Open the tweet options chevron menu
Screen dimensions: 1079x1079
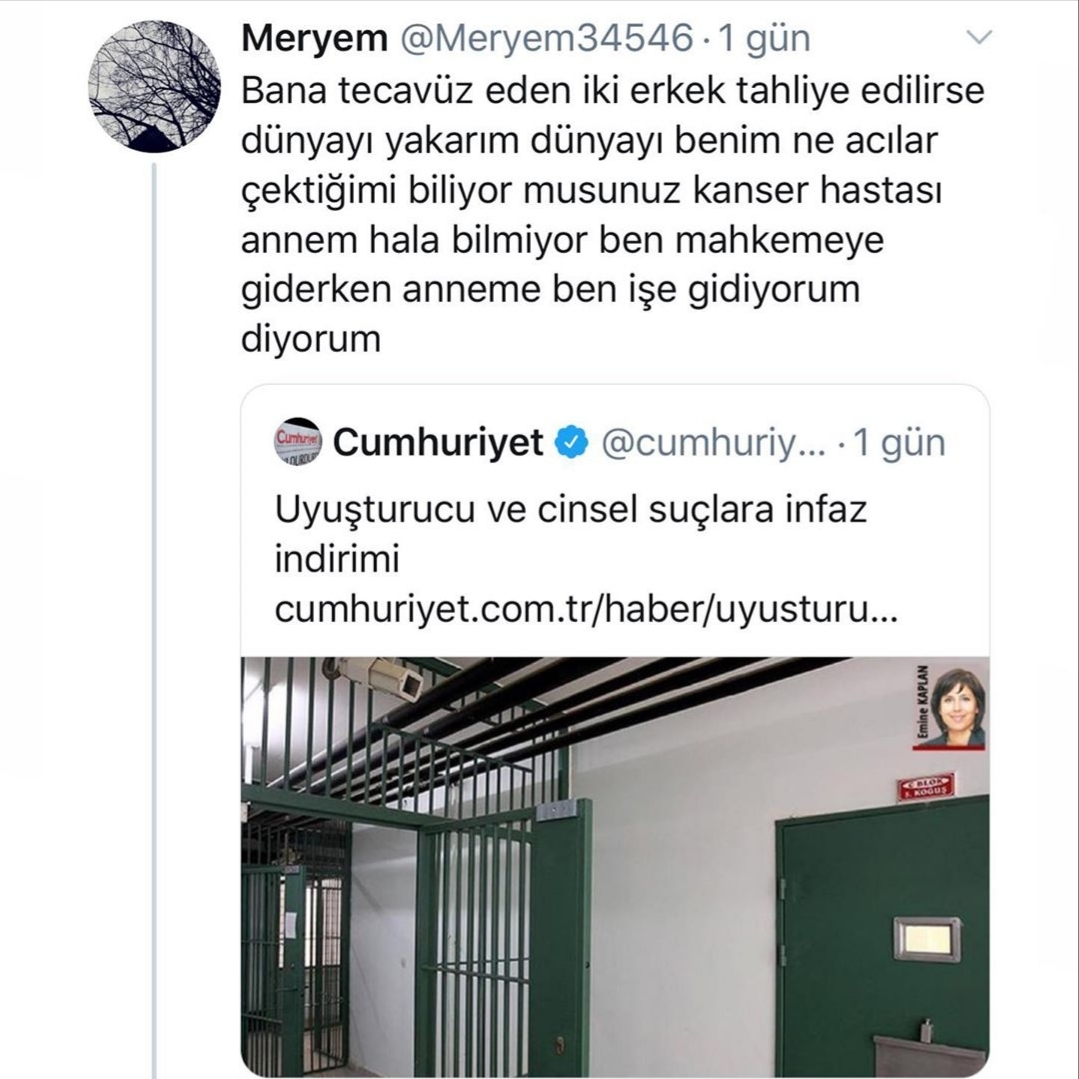point(979,37)
